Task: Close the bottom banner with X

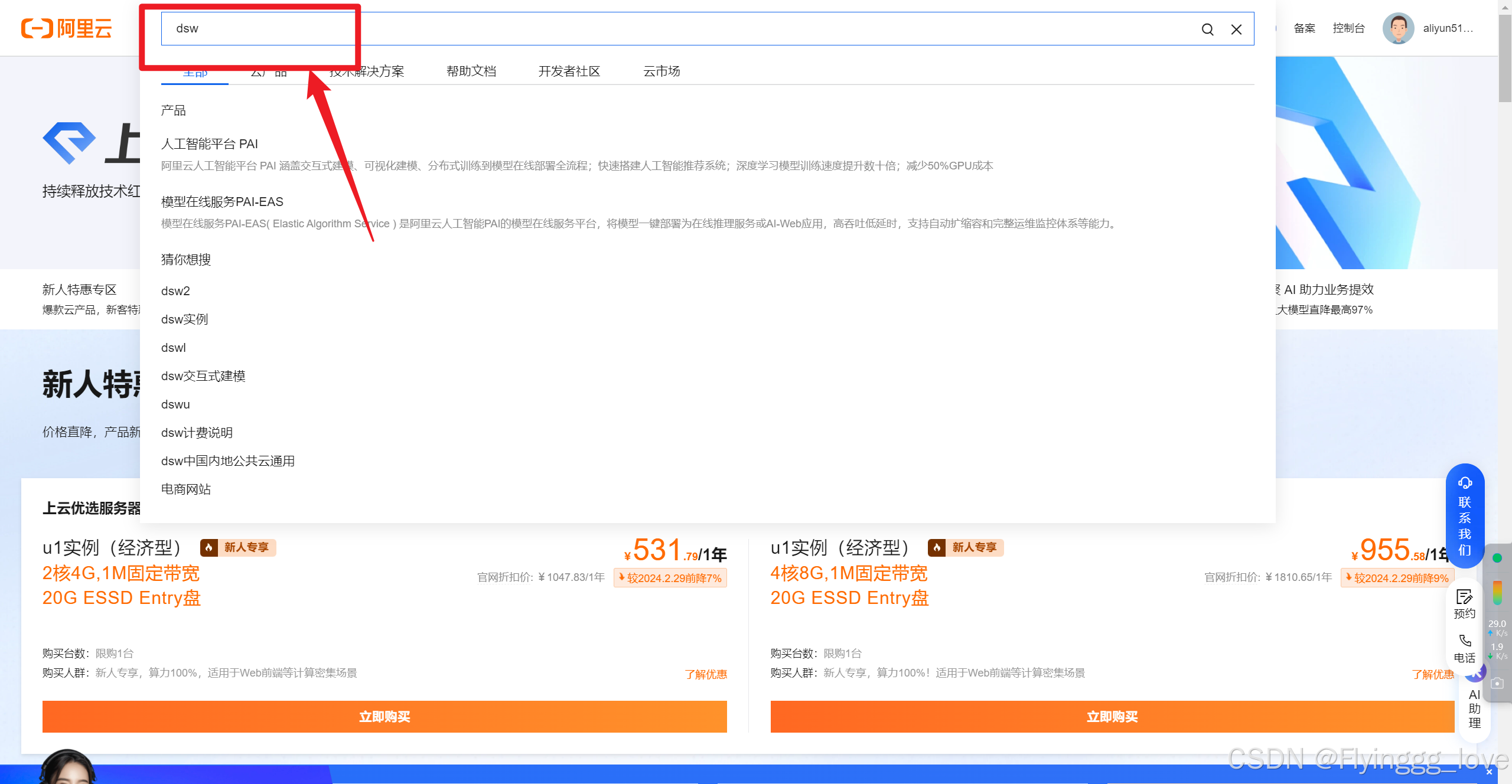Action: (1490, 772)
